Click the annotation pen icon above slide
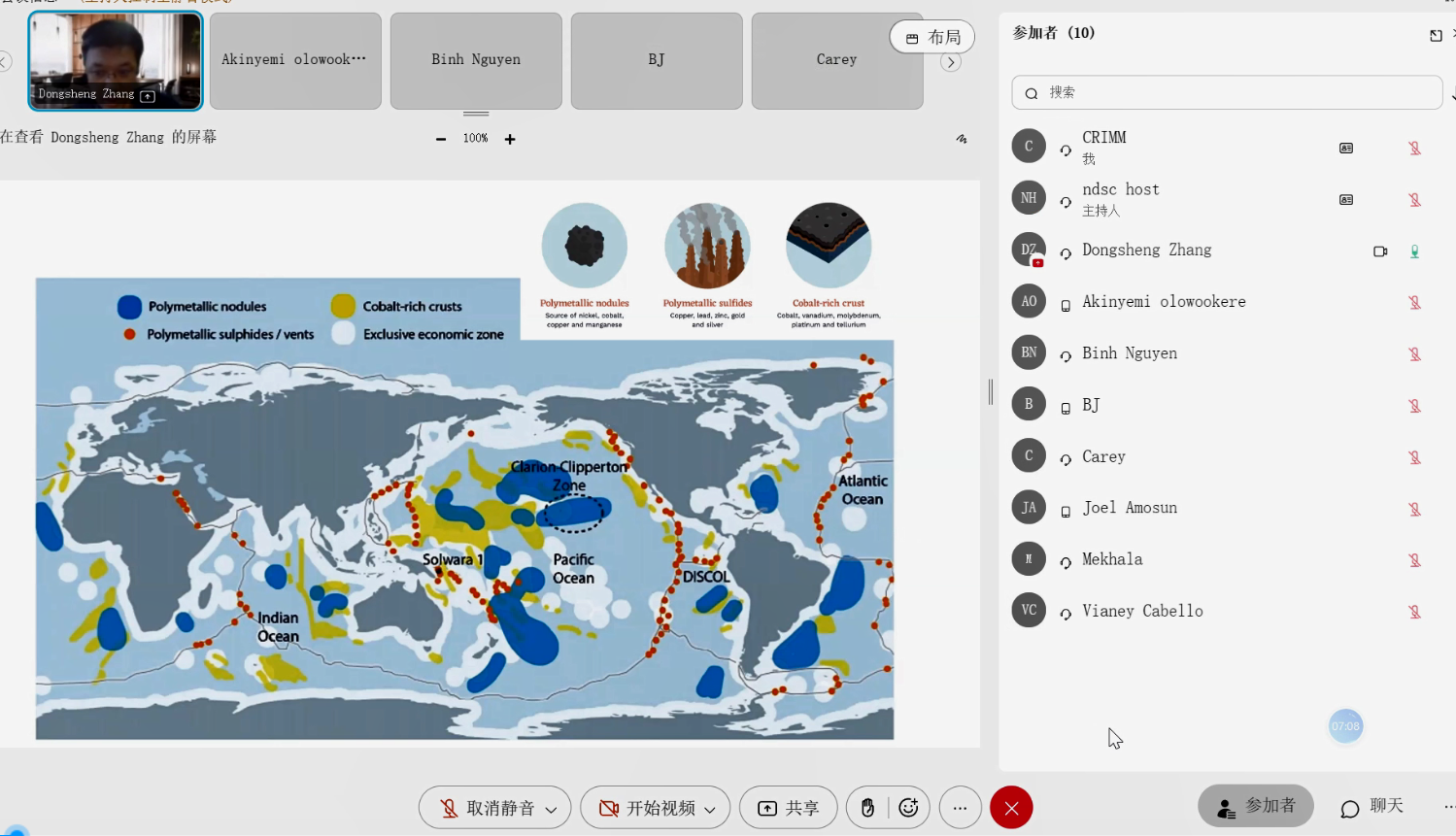This screenshot has height=836, width=1456. [962, 139]
